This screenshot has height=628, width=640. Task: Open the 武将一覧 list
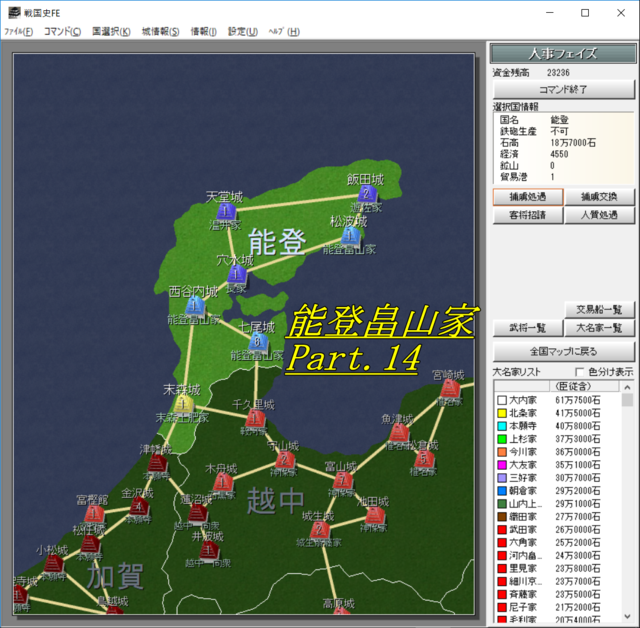pos(528,328)
